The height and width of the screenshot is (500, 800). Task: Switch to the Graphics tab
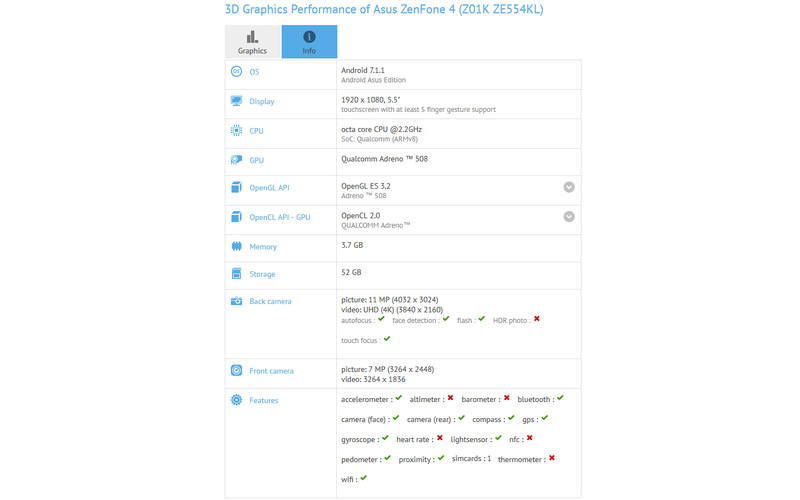252,42
